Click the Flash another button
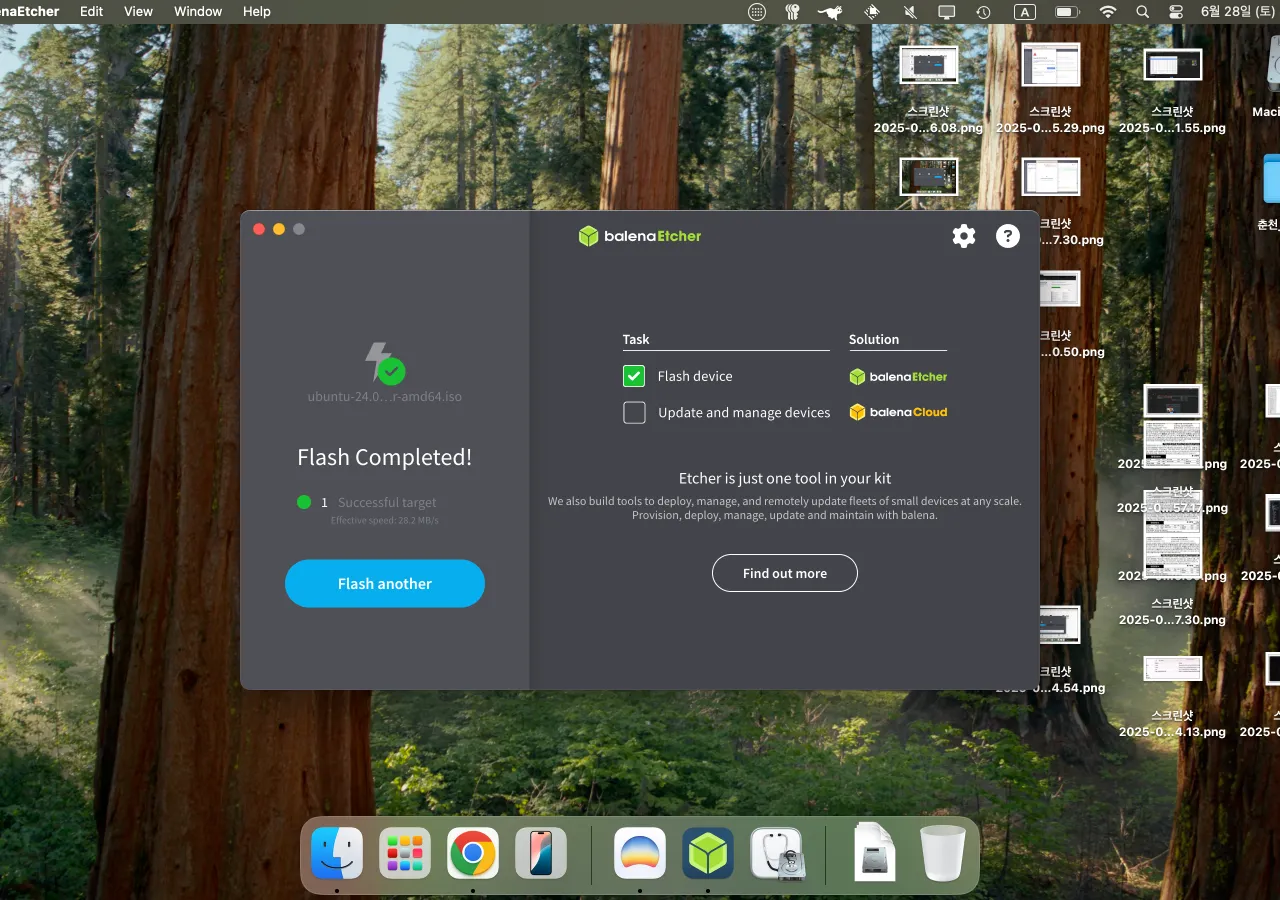Screen dimensions: 1280x900 384,583
